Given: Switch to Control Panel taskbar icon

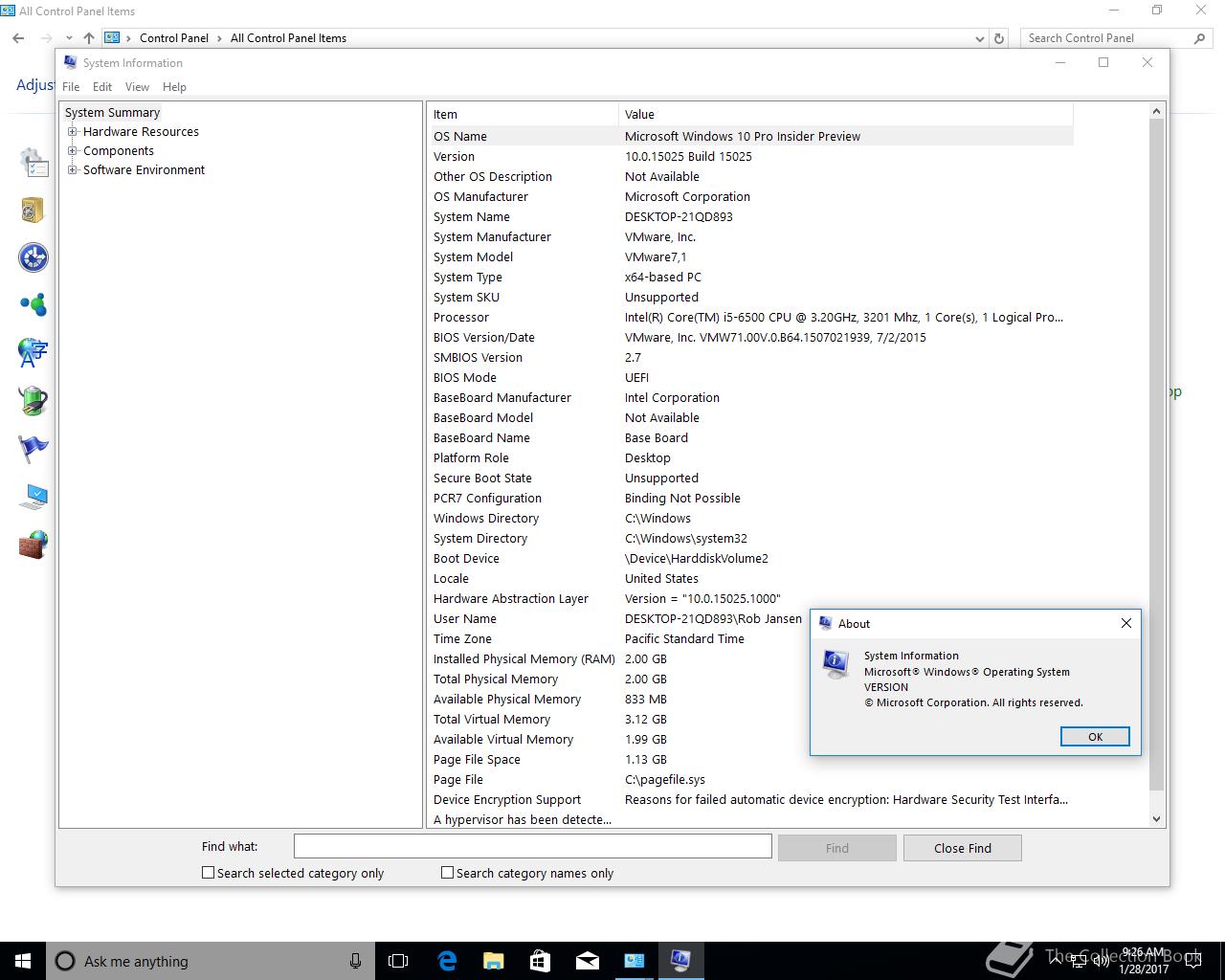Looking at the screenshot, I should point(634,961).
